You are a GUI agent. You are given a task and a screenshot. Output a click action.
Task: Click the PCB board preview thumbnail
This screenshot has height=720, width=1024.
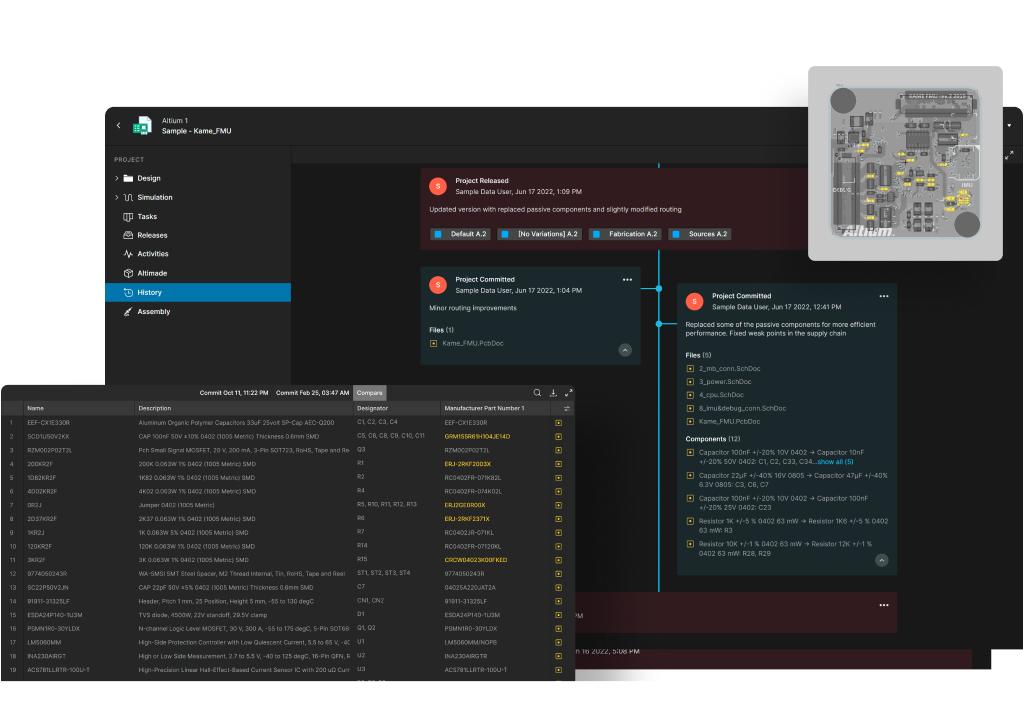pos(905,163)
